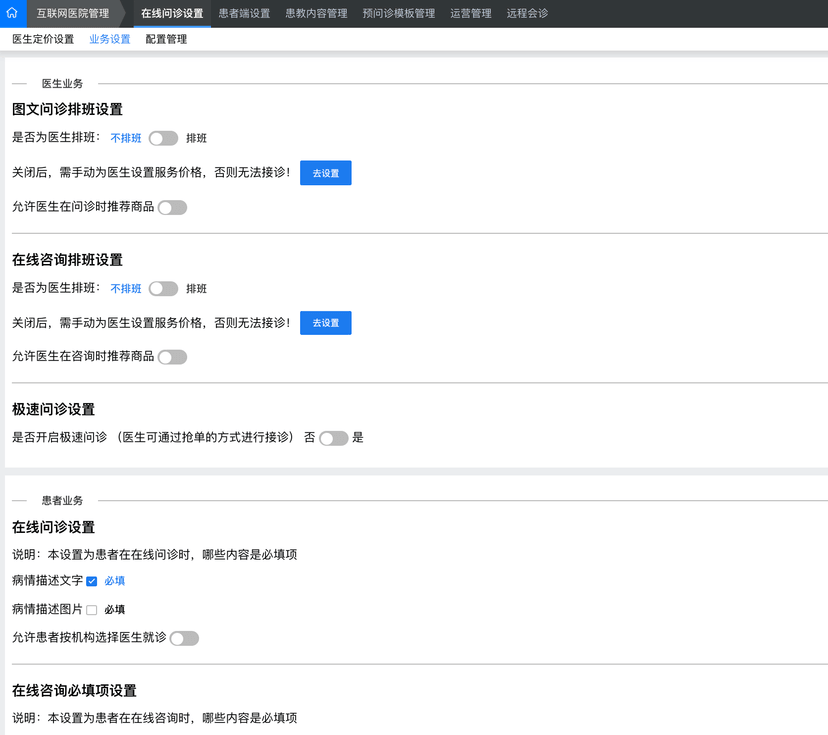Image resolution: width=828 pixels, height=735 pixels.
Task: Open the 运营管理 tab
Action: pyautogui.click(x=471, y=14)
